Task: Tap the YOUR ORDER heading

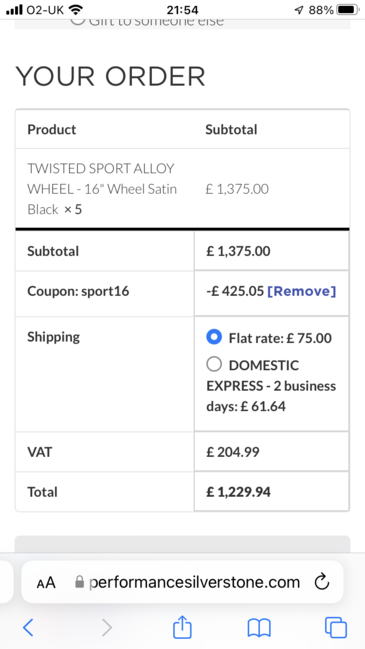Action: tap(110, 77)
